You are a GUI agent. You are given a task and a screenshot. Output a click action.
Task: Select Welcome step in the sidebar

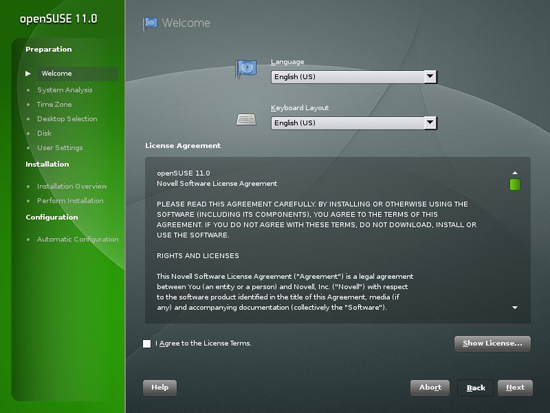click(x=56, y=74)
